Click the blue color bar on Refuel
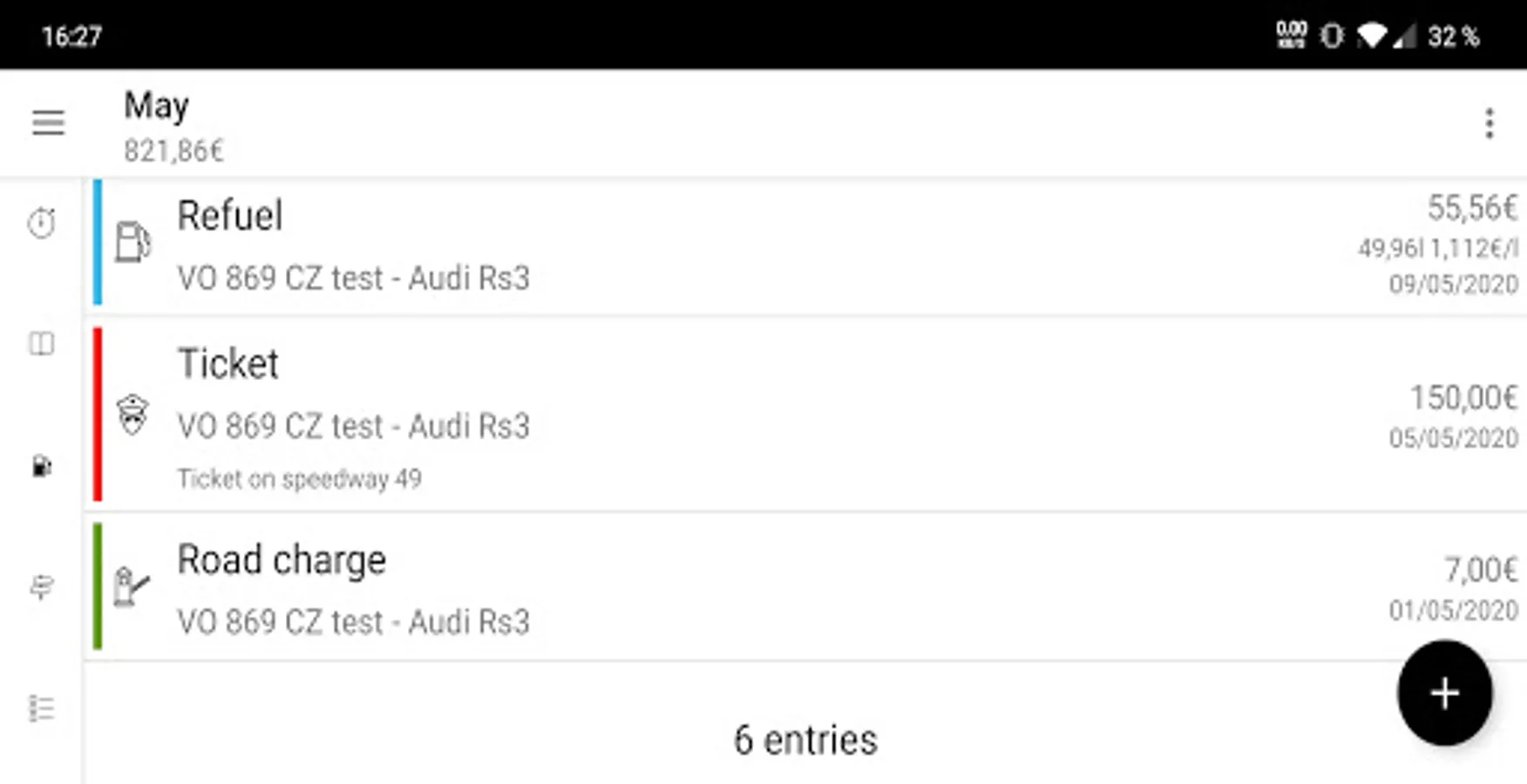This screenshot has width=1527, height=784. [98, 242]
